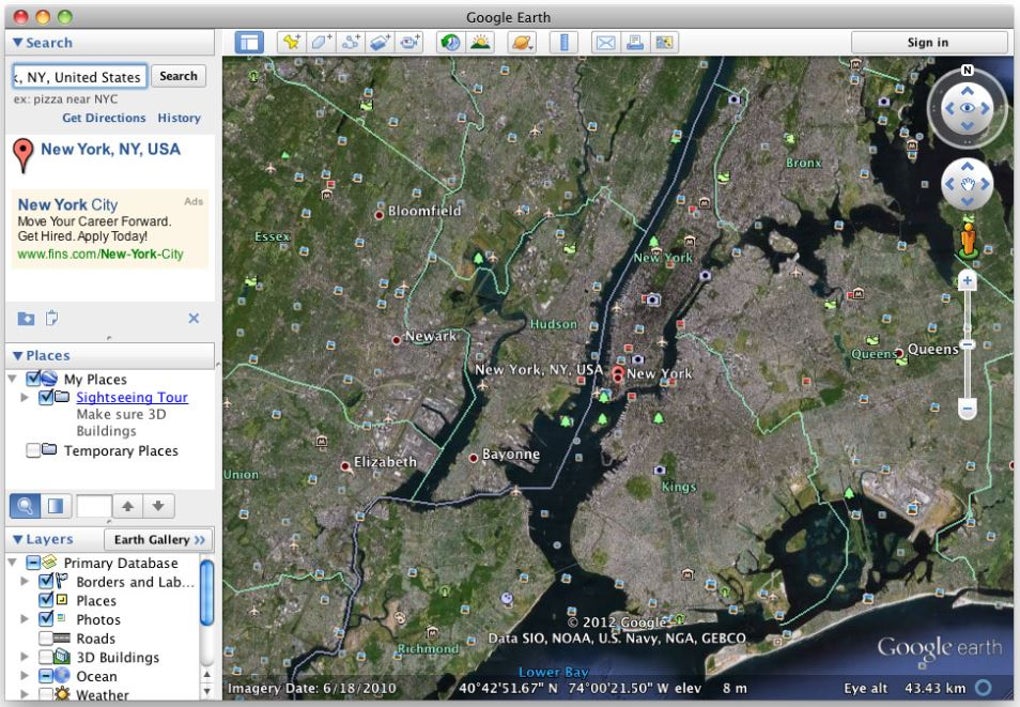
Task: Copy search results to My Places
Action: pyautogui.click(x=26, y=318)
